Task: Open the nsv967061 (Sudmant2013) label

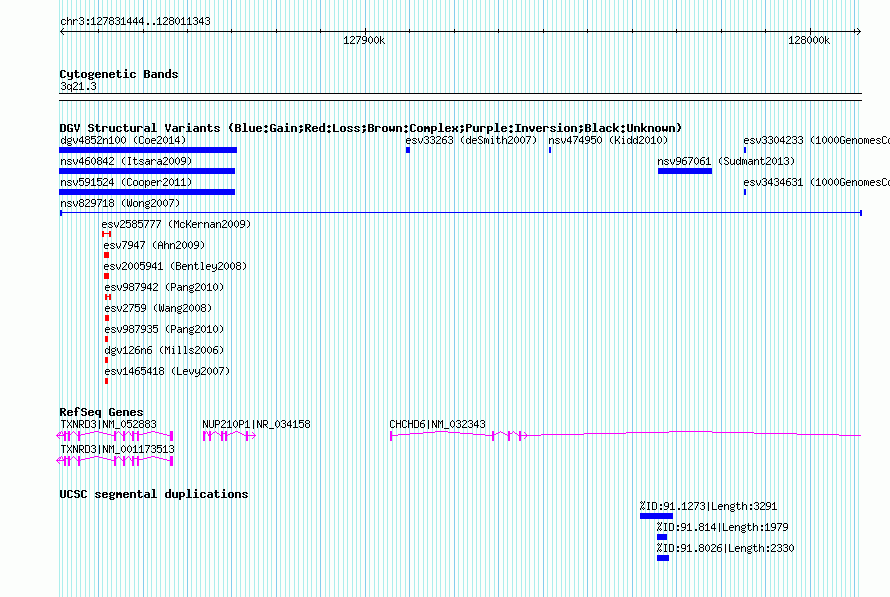Action: 726,161
